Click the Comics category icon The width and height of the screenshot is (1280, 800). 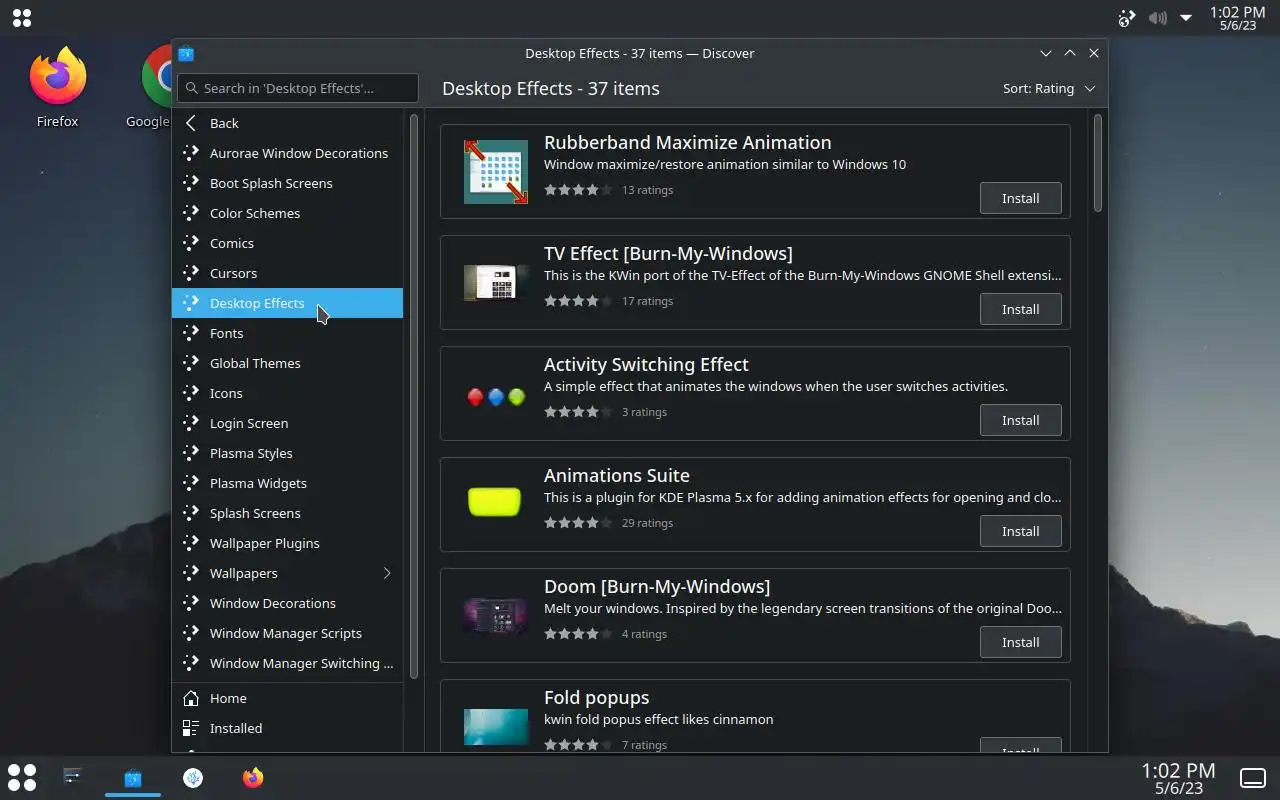coord(191,243)
